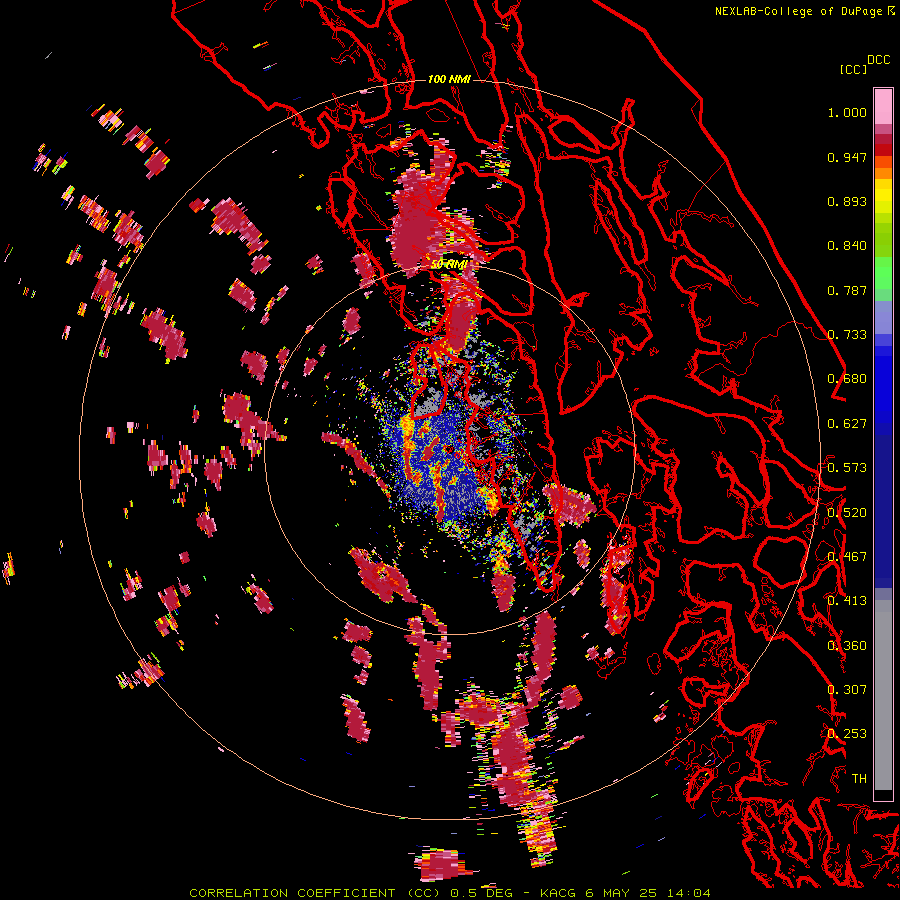Pick the light pink top color bar segment
This screenshot has height=900, width=900.
(x=883, y=106)
